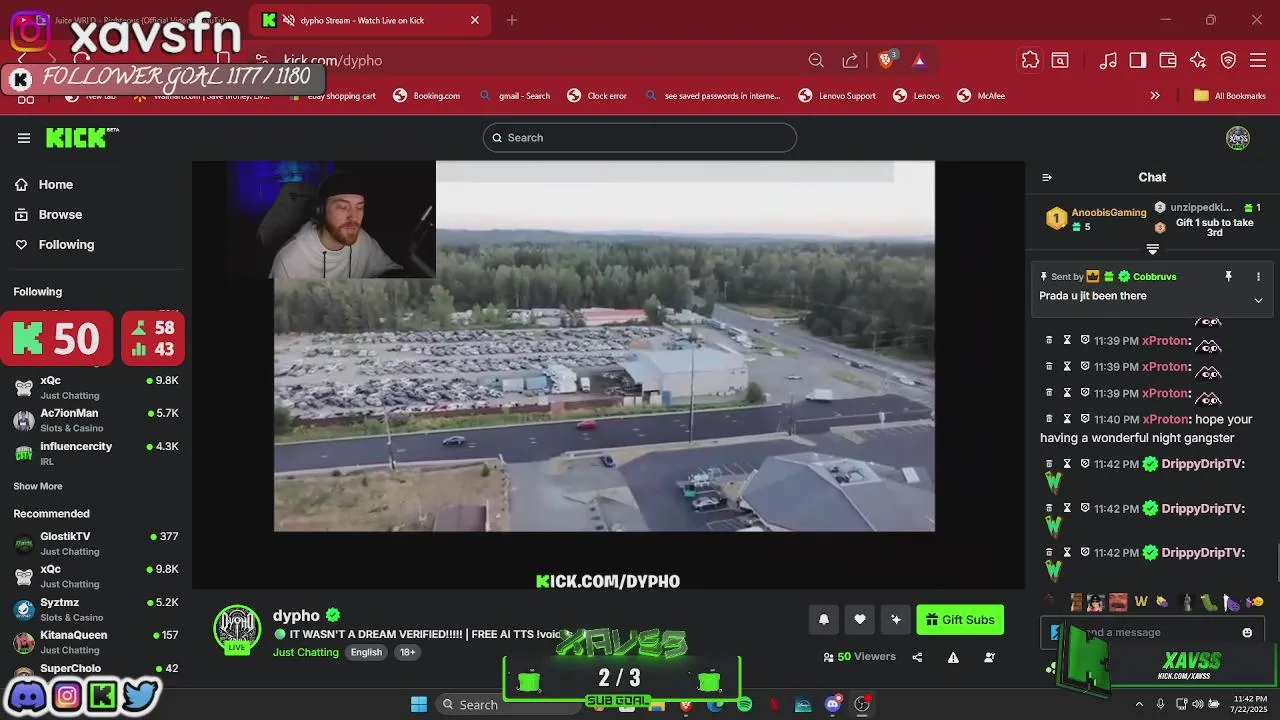Image resolution: width=1280 pixels, height=720 pixels.
Task: Show more bookmarks with the chevrons
Action: (x=1155, y=96)
